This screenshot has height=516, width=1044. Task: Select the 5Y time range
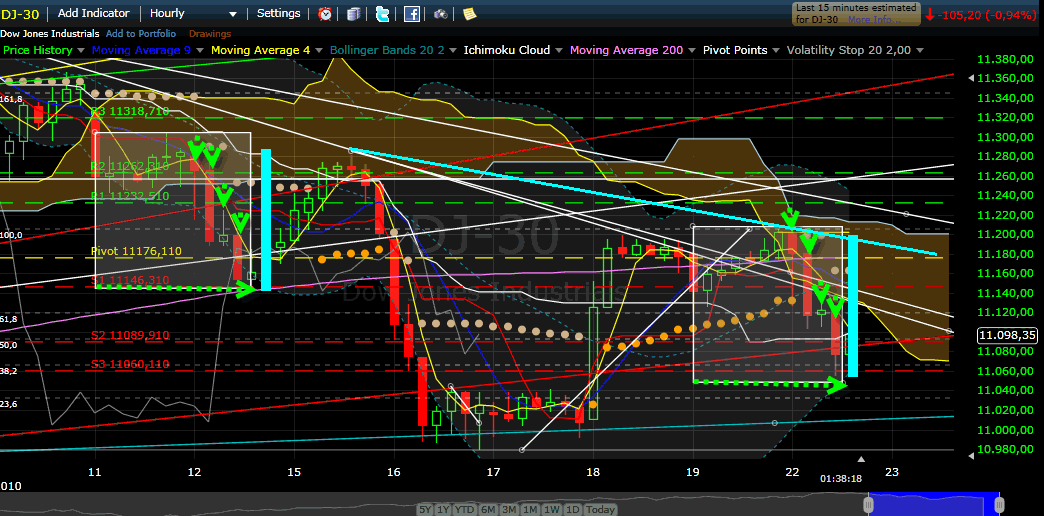[x=427, y=509]
